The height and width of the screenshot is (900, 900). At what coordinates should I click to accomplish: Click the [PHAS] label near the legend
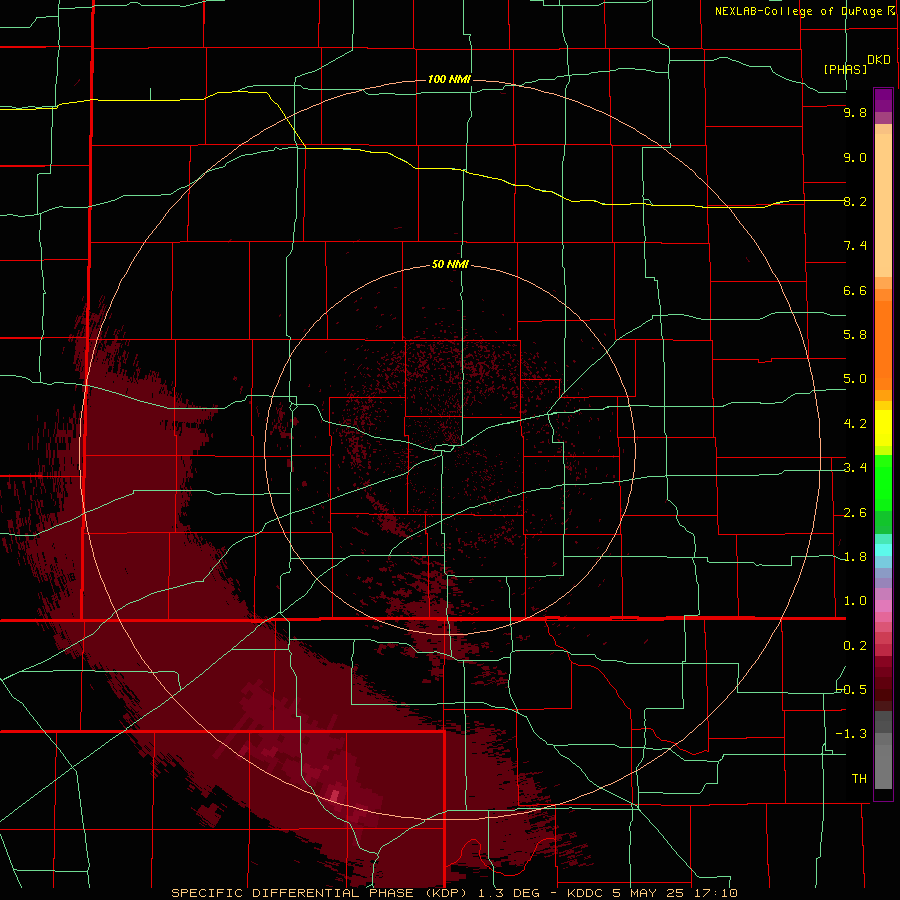[x=845, y=69]
